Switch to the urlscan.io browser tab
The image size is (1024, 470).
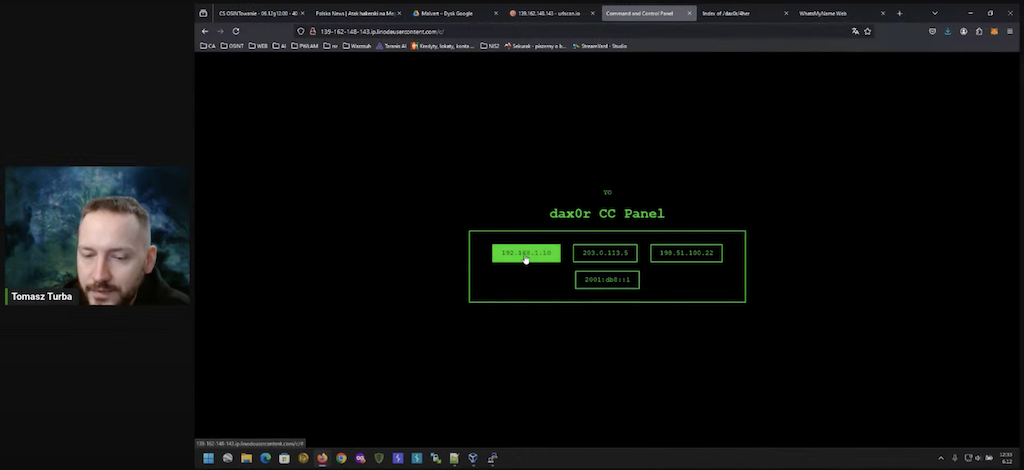pyautogui.click(x=545, y=14)
